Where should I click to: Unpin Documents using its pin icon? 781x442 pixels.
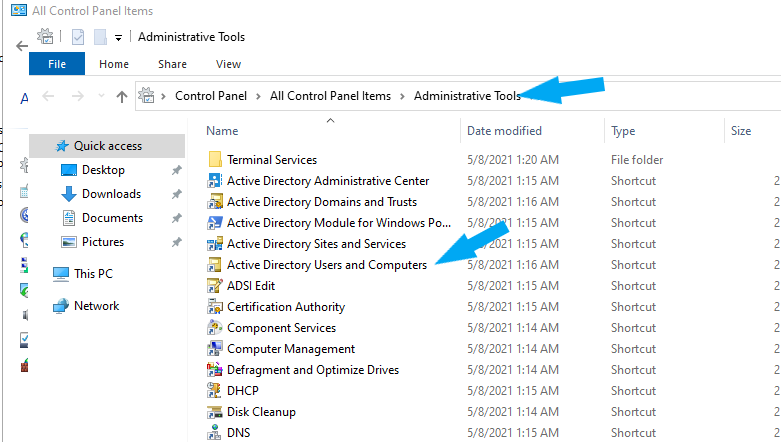click(176, 218)
